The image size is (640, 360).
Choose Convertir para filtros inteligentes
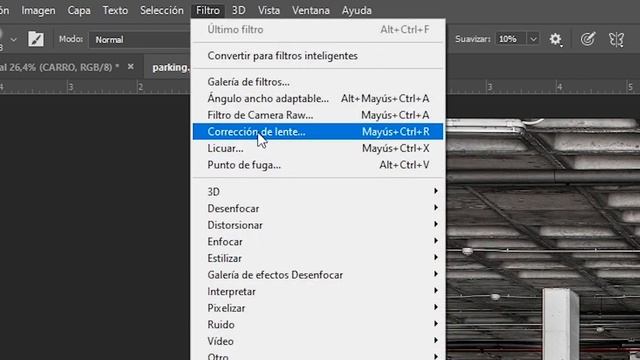(318, 56)
